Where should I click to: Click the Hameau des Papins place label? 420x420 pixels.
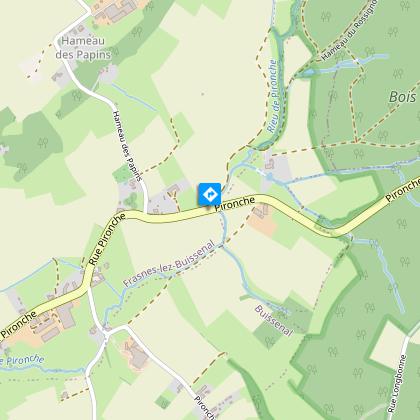point(83,48)
